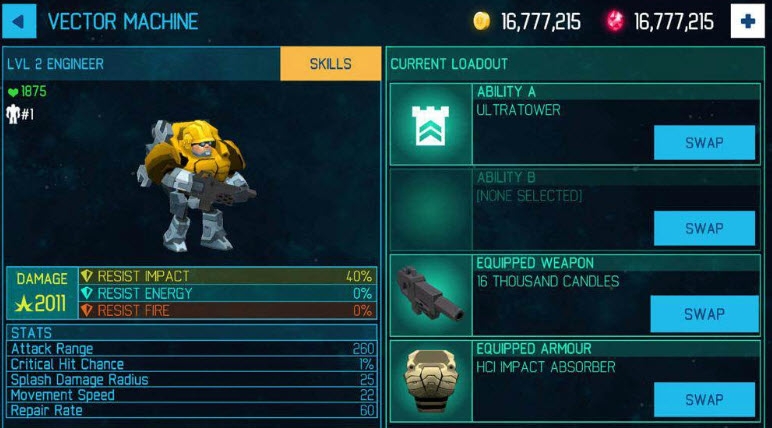Select the Resist Fire 0% bar
This screenshot has height=428, width=772.
tap(227, 310)
